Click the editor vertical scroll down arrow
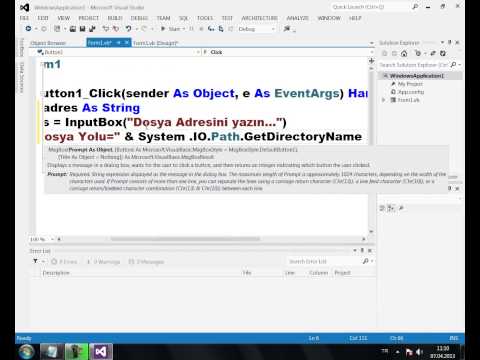This screenshot has width=480, height=360. pyautogui.click(x=371, y=231)
